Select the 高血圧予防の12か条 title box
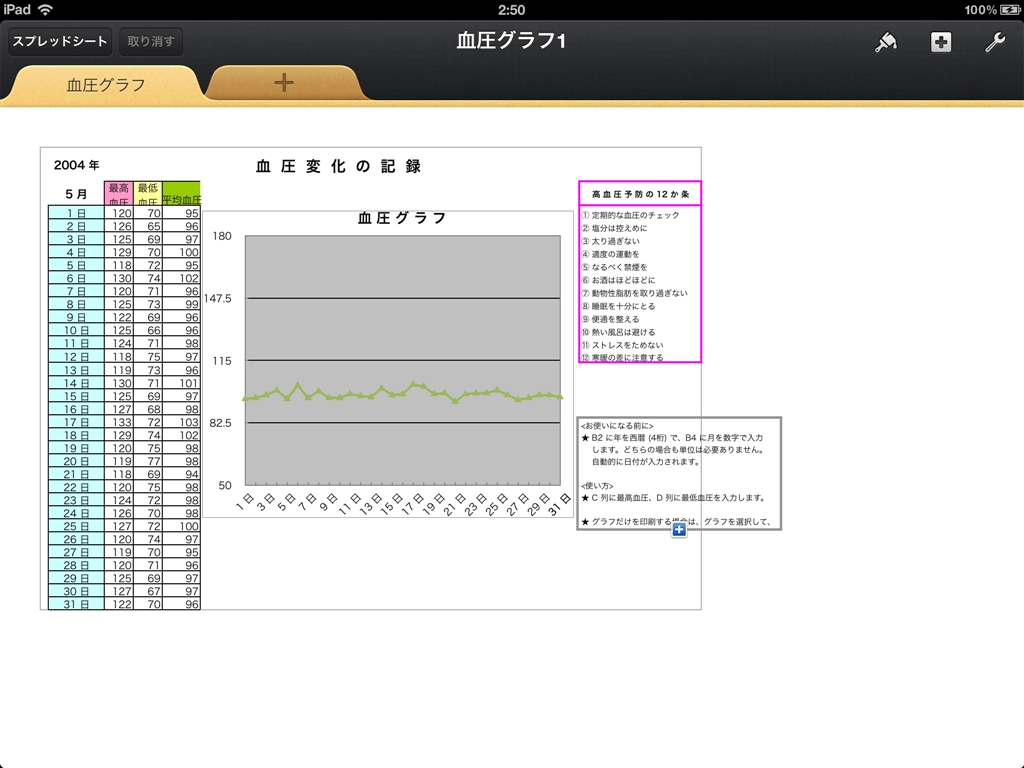Image resolution: width=1024 pixels, height=768 pixels. [x=640, y=193]
